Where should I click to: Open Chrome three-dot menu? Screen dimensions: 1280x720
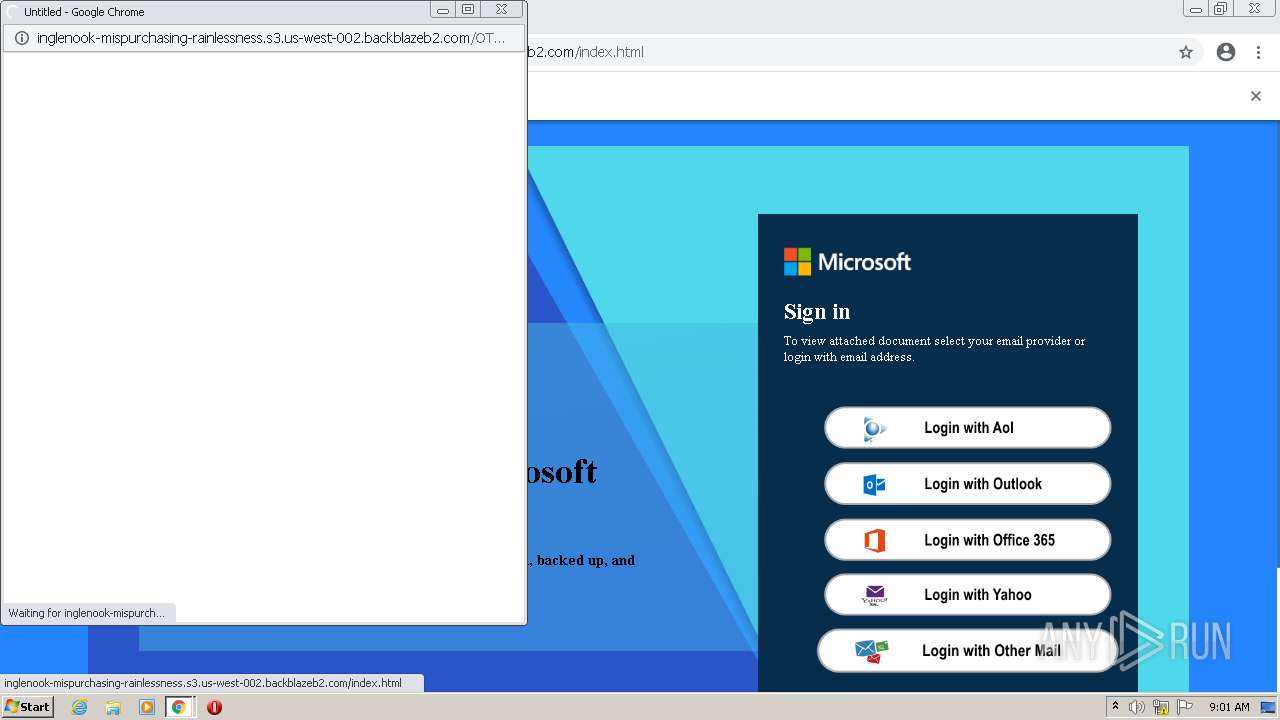(1259, 52)
